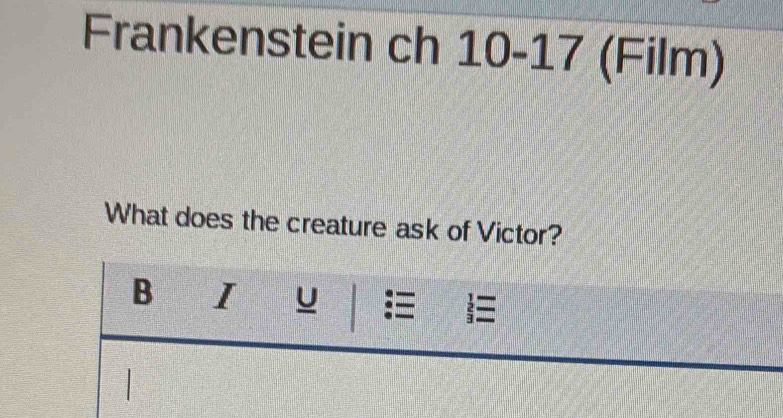Image resolution: width=783 pixels, height=418 pixels.
Task: Toggle bold formatting with the B icon
Action: pyautogui.click(x=143, y=294)
